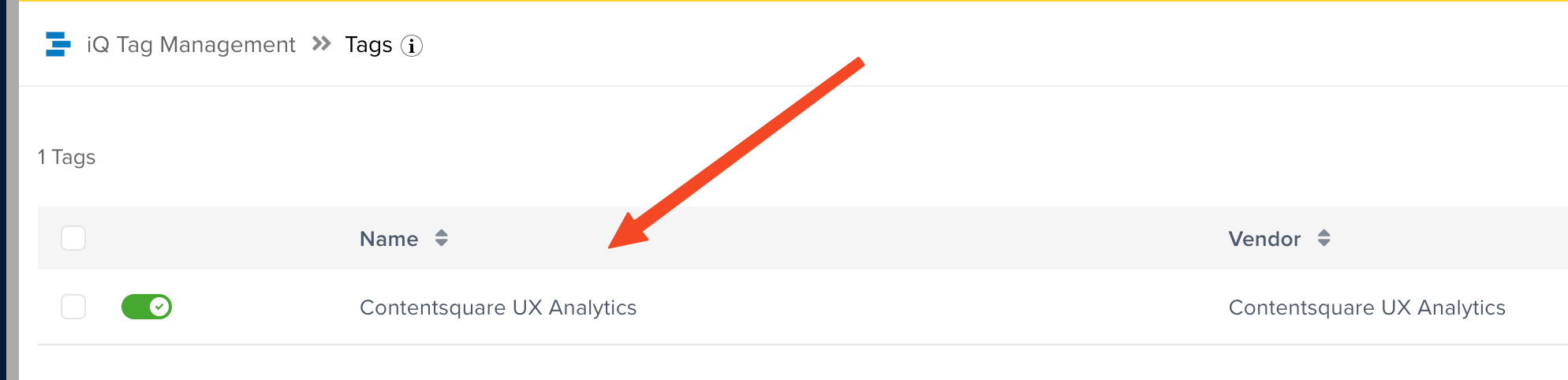Open the info icon beside Tags
This screenshot has width=1568, height=380.
coord(412,46)
